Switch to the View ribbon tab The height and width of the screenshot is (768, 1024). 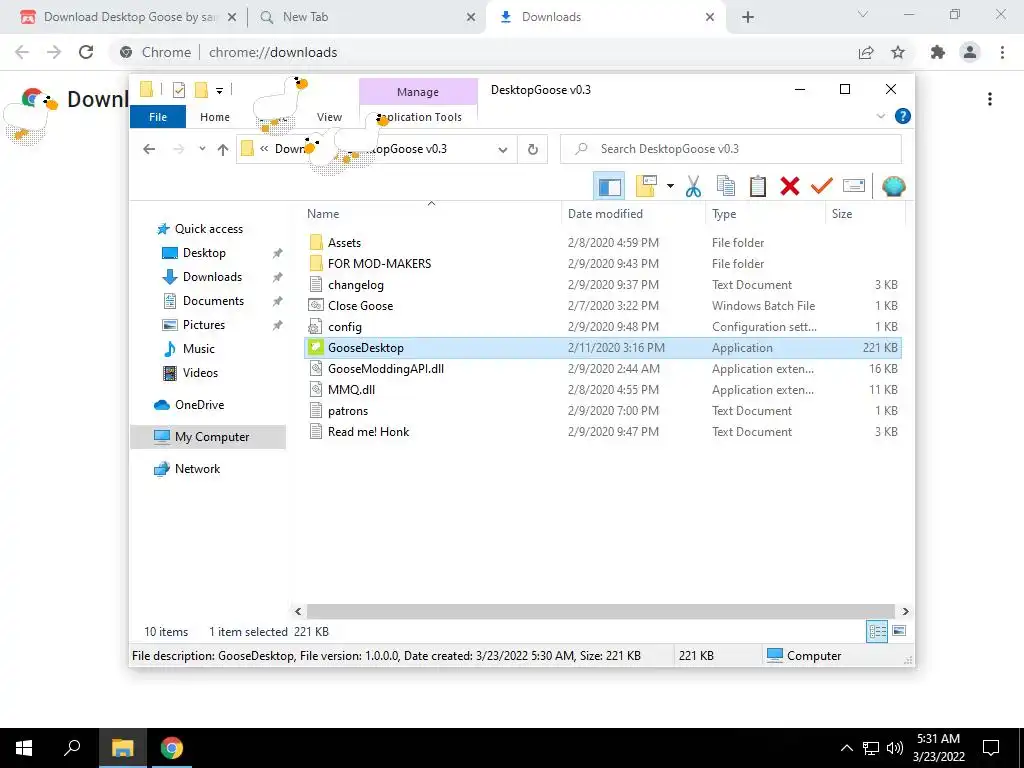[x=329, y=117]
